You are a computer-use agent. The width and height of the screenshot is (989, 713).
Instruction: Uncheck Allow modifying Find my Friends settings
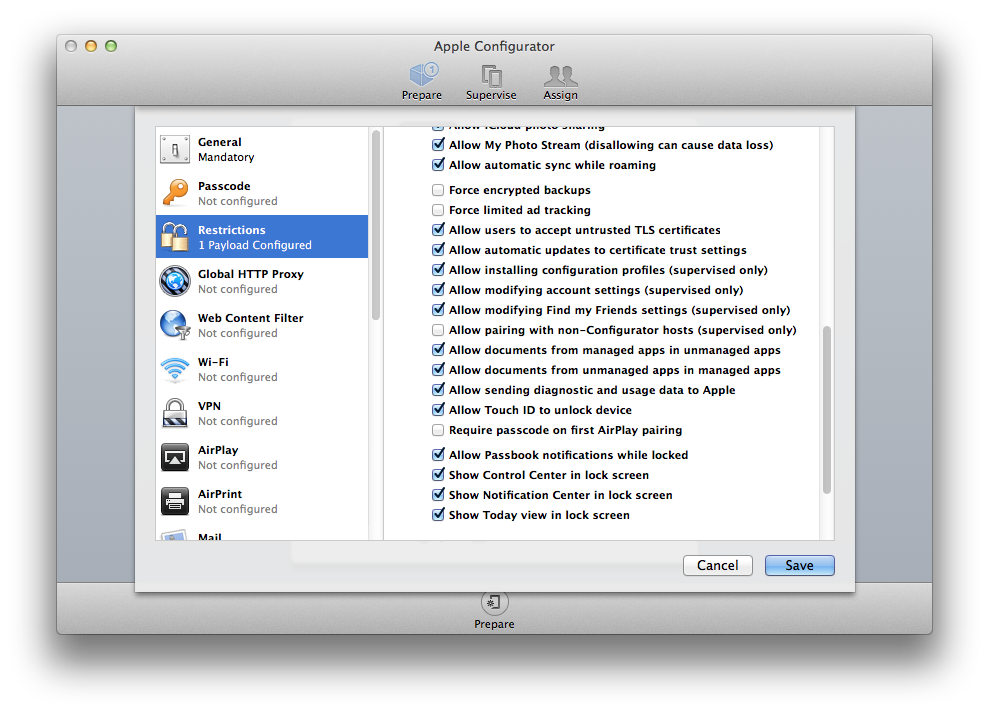[438, 310]
